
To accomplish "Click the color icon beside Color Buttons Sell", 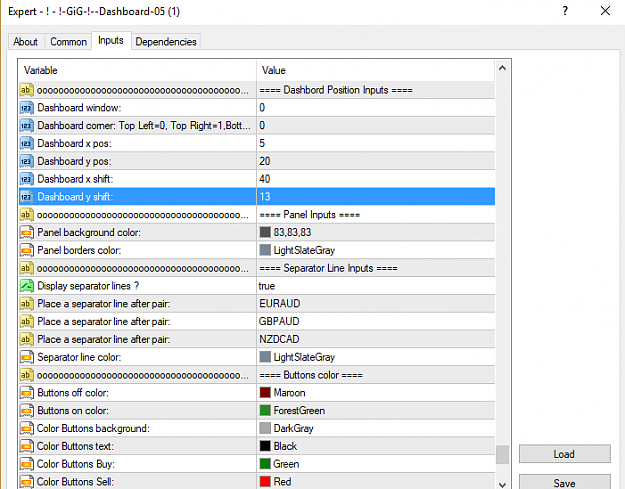I will coord(26,482).
